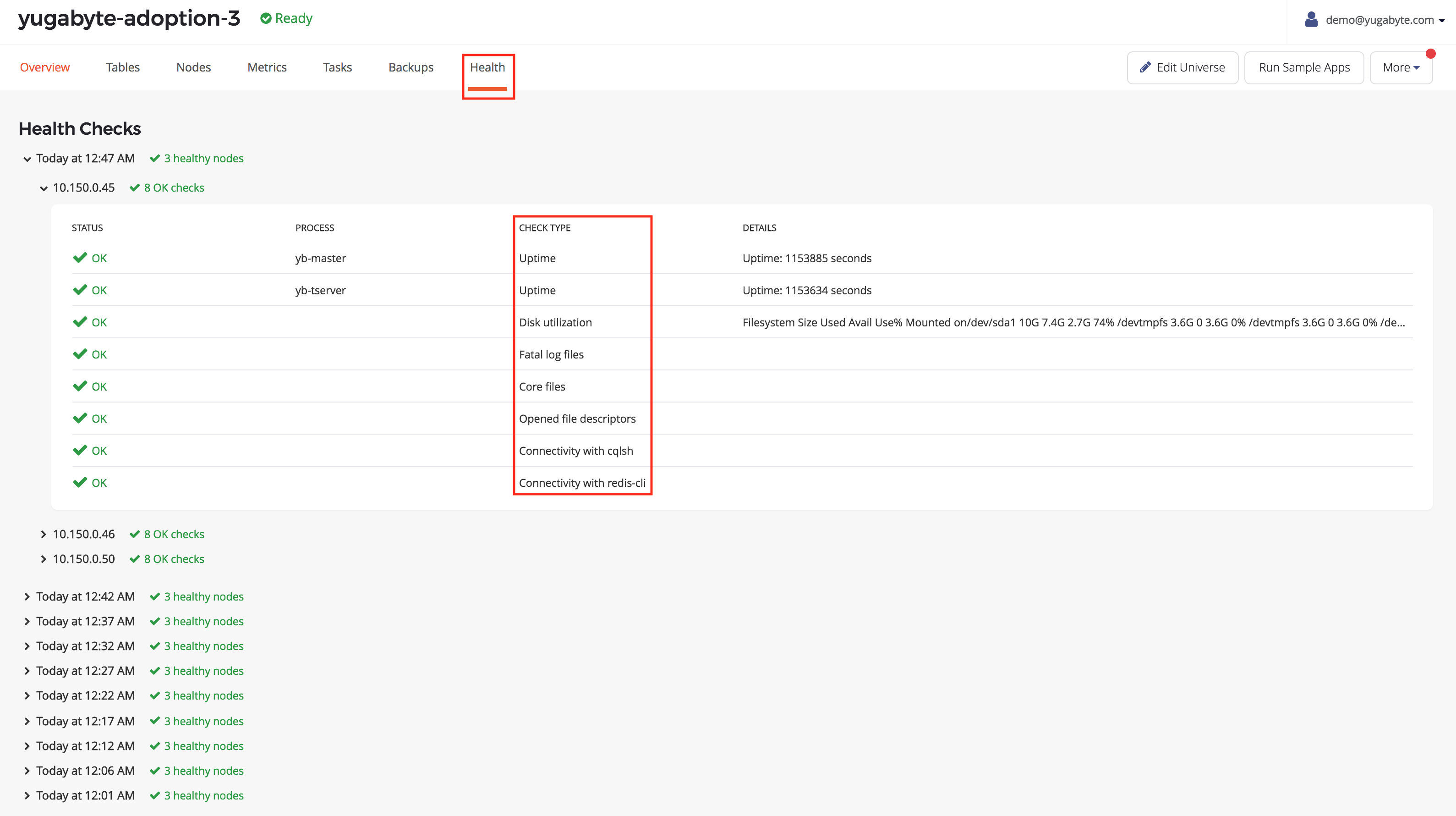1456x816 pixels.
Task: Expand the Today at 12:12 AM health check
Action: 27,746
